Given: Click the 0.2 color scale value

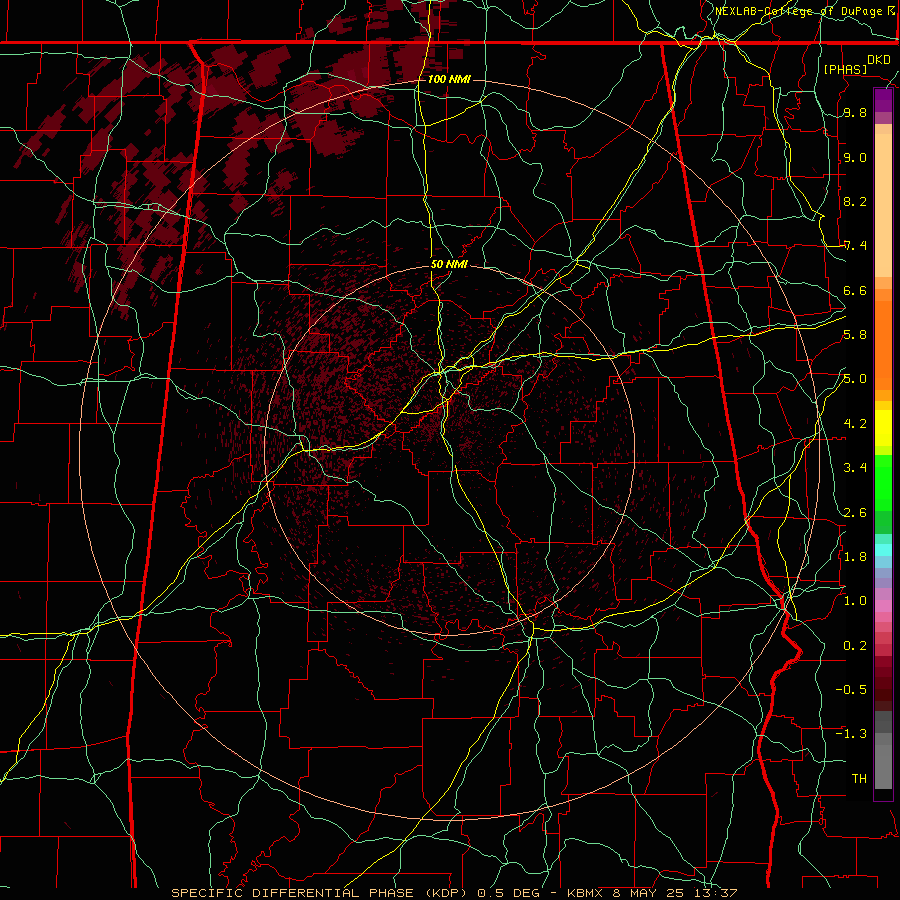Looking at the screenshot, I should click(855, 646).
